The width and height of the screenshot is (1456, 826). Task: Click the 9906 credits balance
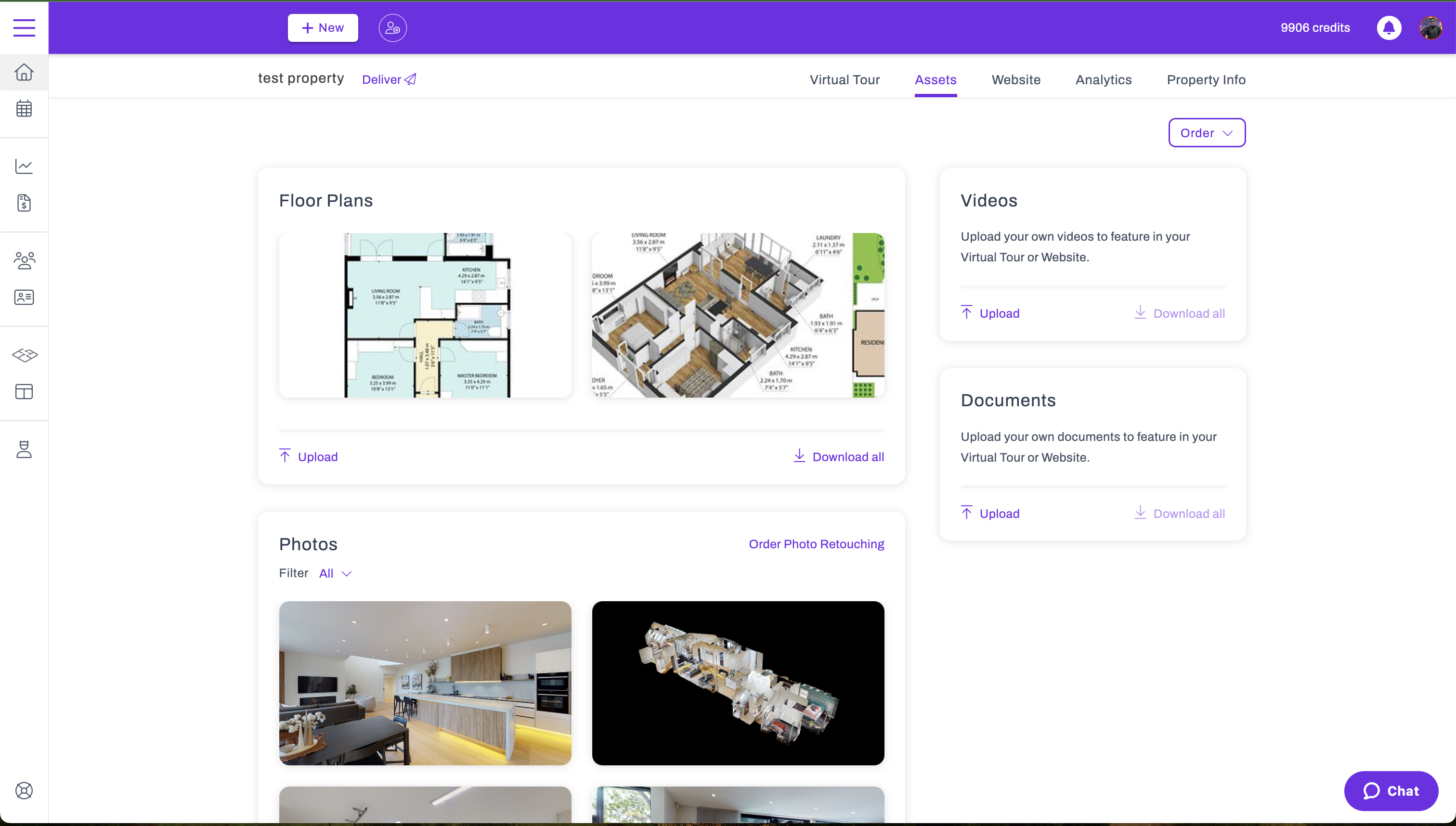(x=1315, y=28)
